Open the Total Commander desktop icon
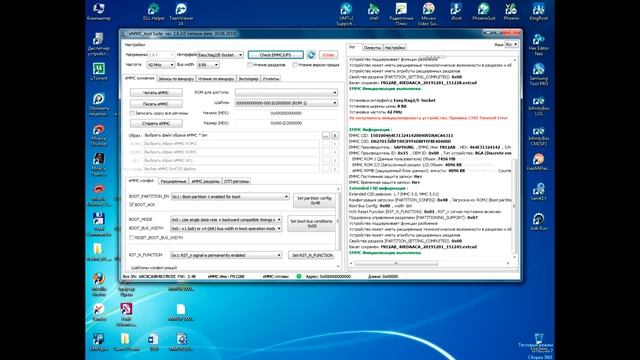Screen dimensions: 640x360 tap(98, 224)
